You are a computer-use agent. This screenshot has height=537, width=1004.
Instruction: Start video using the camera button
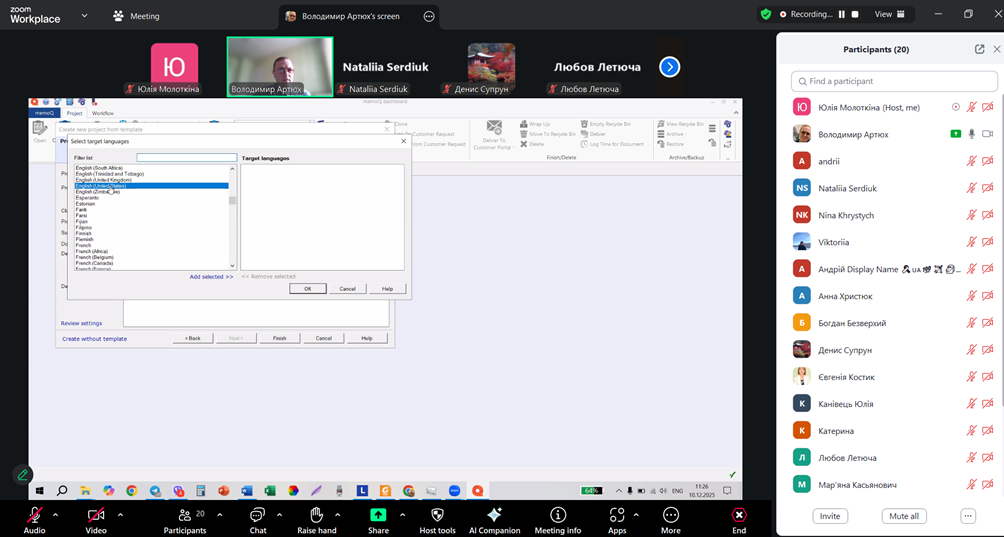click(96, 515)
